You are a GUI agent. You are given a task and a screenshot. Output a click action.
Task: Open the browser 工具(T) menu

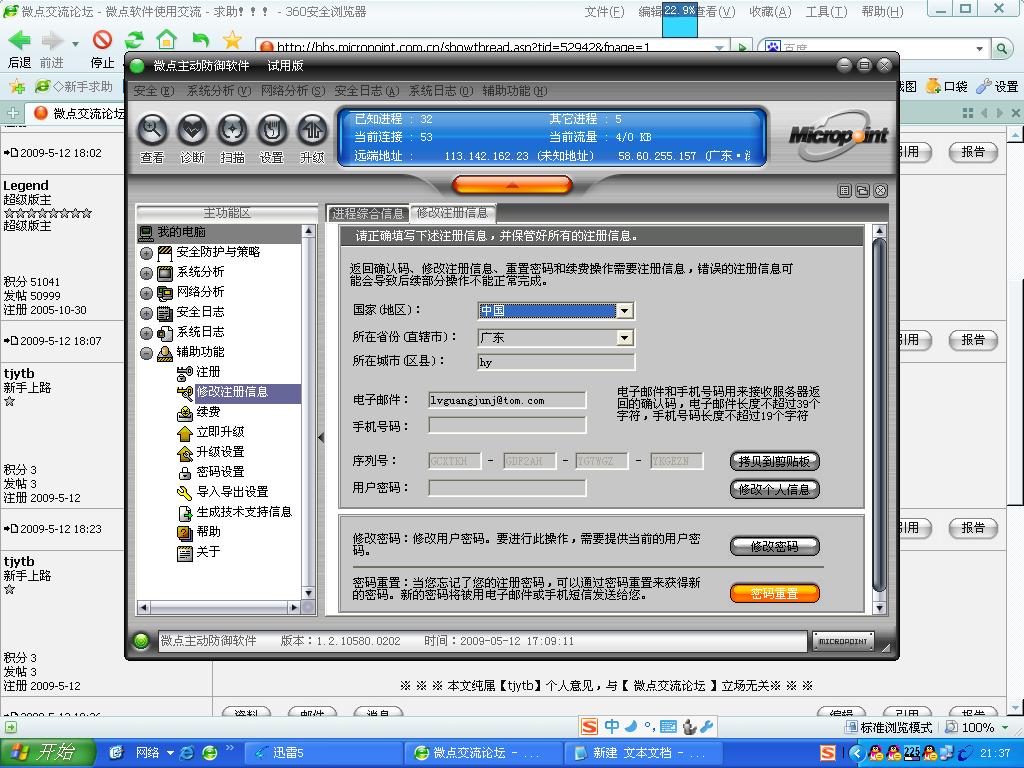click(x=826, y=12)
